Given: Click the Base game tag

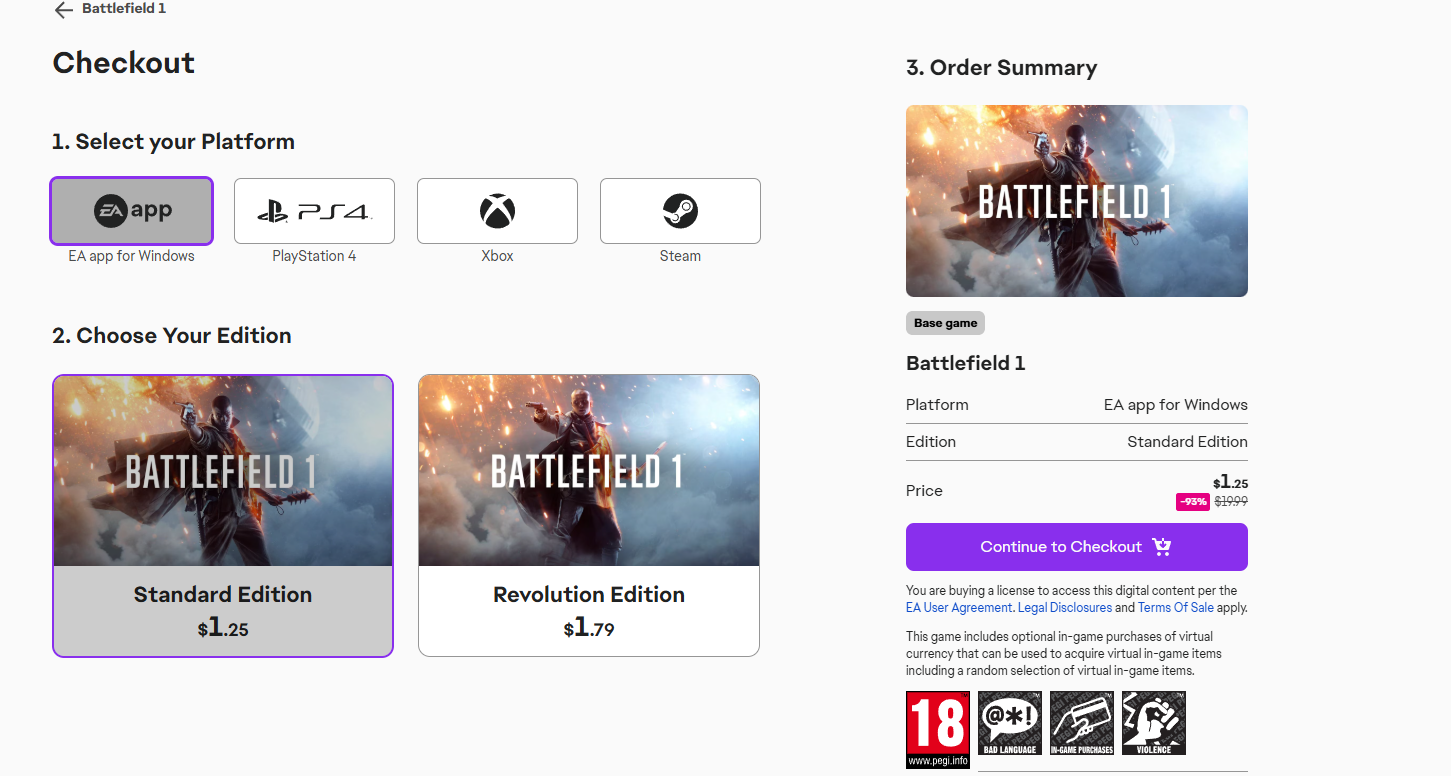Looking at the screenshot, I should [x=945, y=323].
